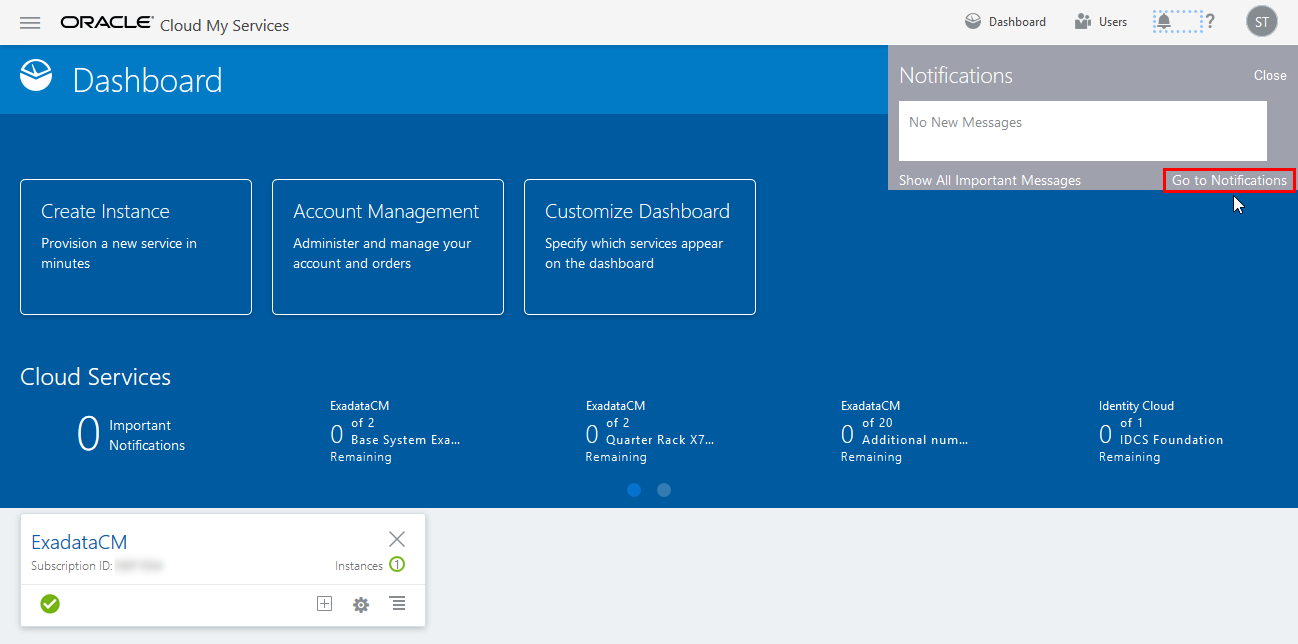Select the Identity Cloud IDCS Foundation metric

coord(1161,431)
